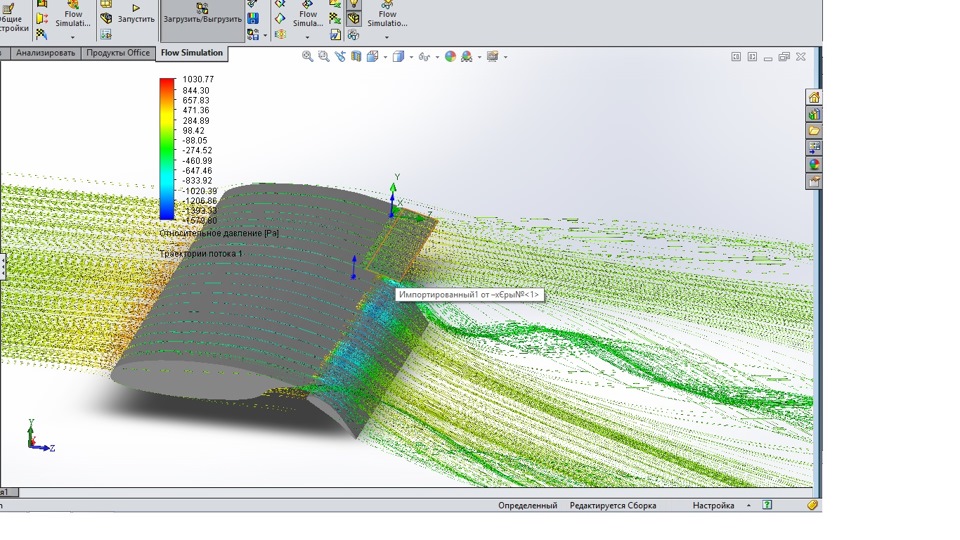The height and width of the screenshot is (540, 960).
Task: Click the pressure legend color bar
Action: (166, 148)
